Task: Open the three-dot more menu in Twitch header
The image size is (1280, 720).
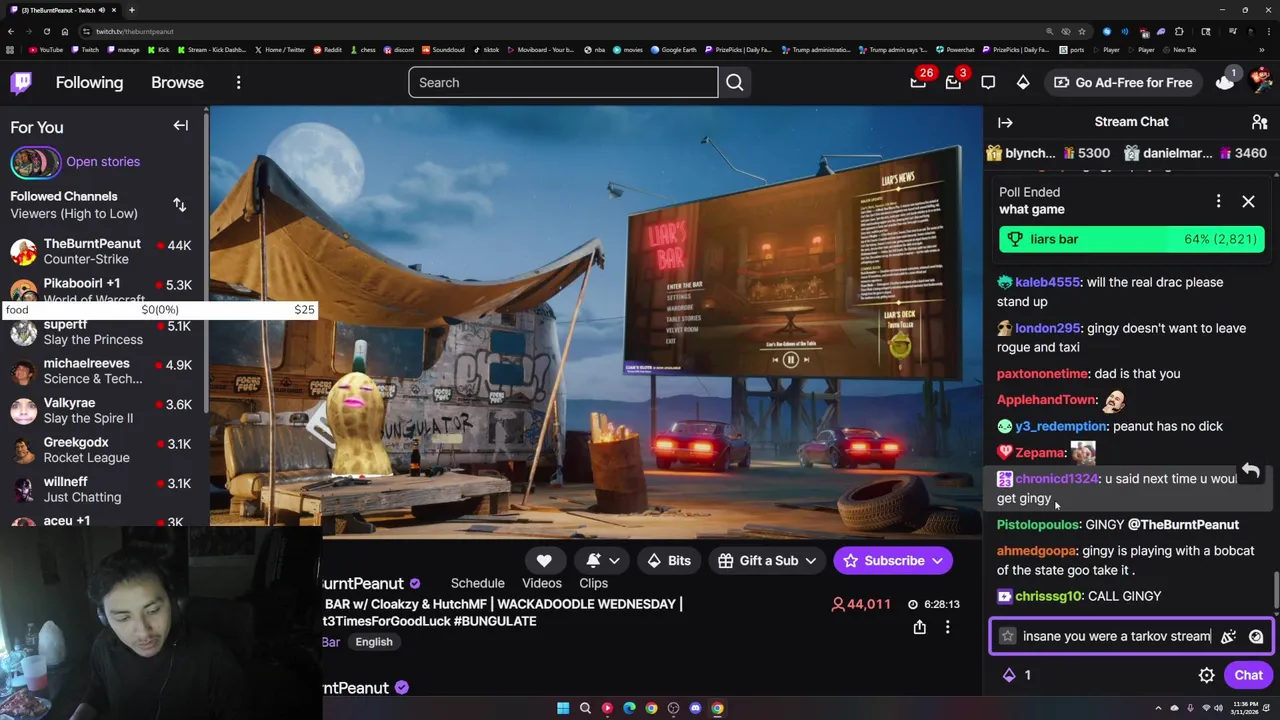Action: (238, 83)
